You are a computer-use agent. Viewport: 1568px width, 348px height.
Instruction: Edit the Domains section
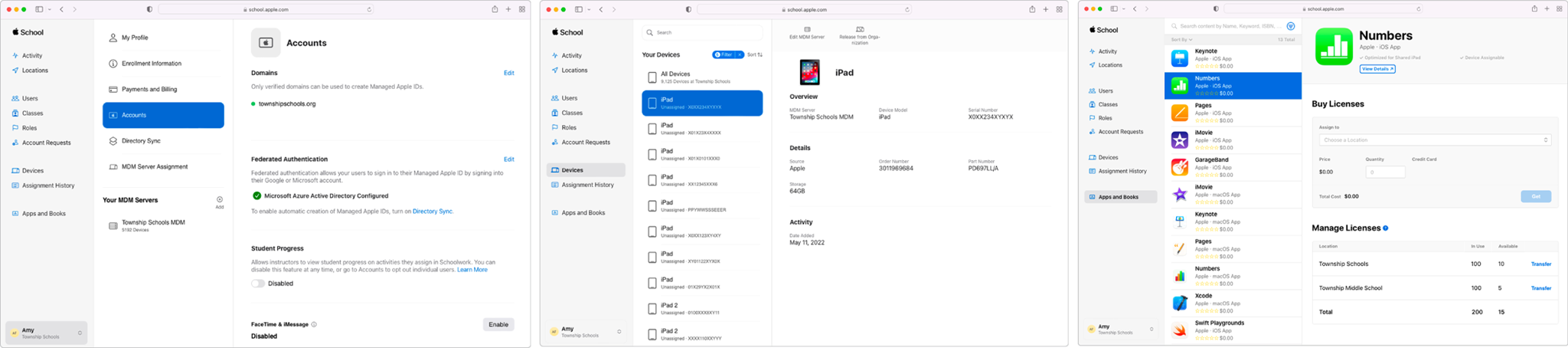509,73
